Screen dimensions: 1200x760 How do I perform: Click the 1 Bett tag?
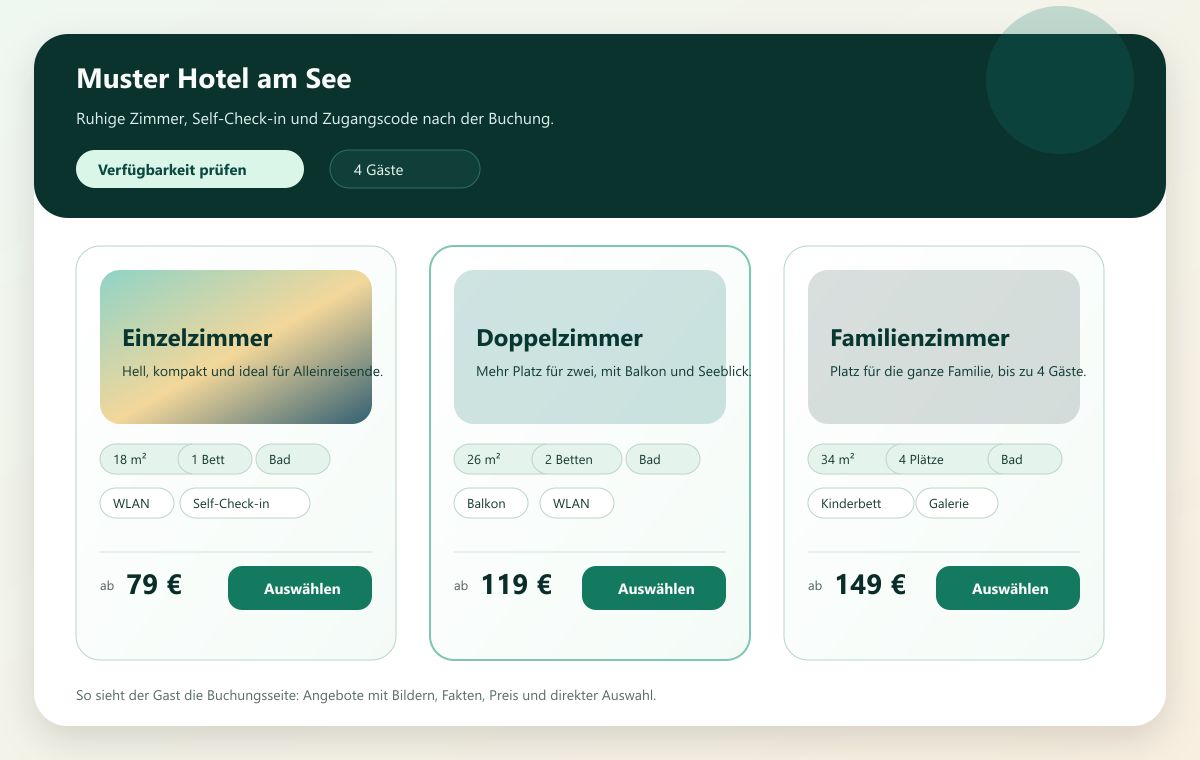(x=215, y=459)
